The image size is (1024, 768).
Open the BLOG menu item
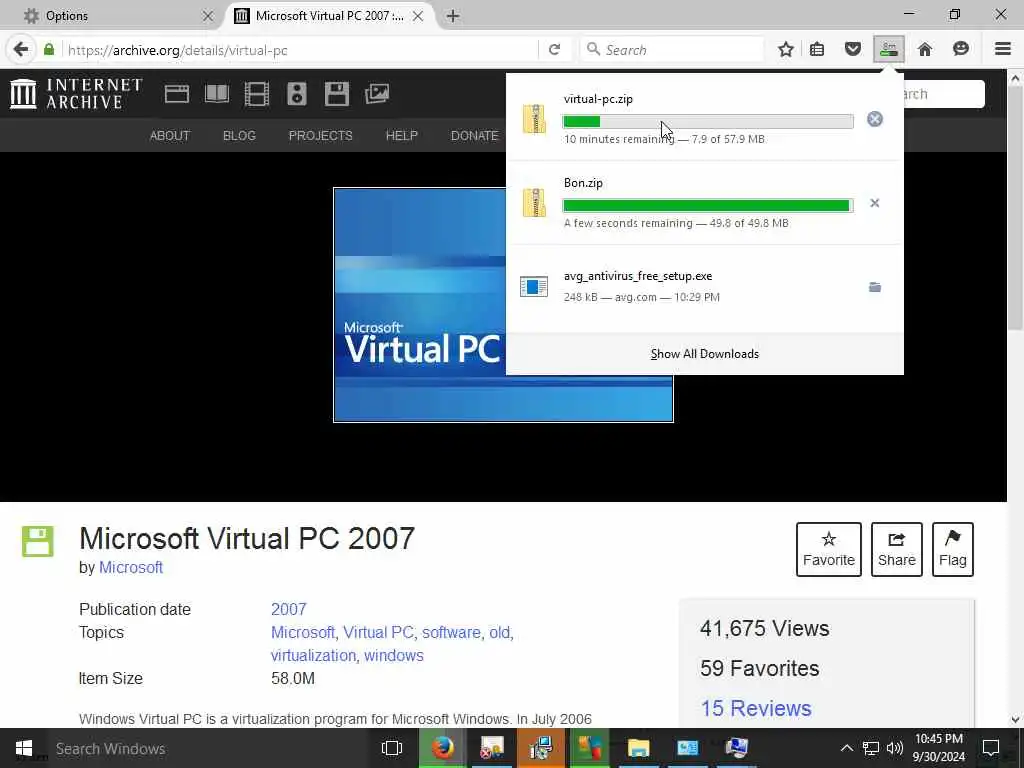point(239,135)
